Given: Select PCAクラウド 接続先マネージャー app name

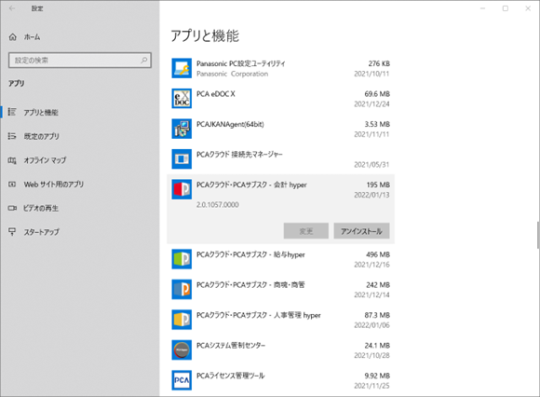Looking at the screenshot, I should [x=239, y=154].
